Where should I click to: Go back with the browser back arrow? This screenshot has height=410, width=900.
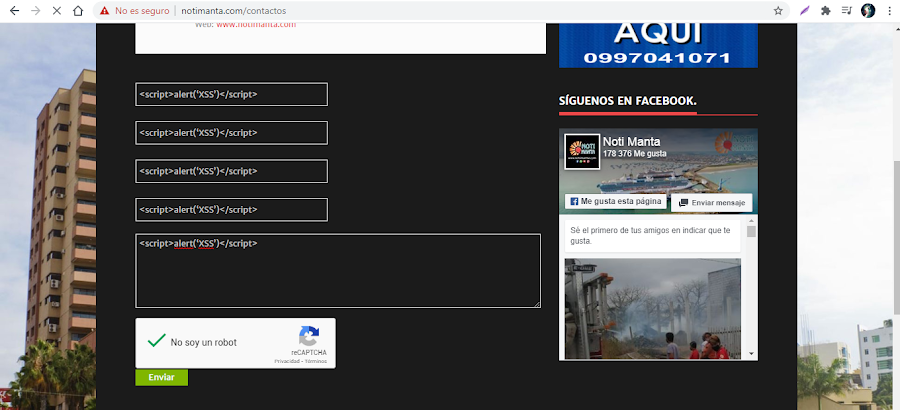point(14,11)
